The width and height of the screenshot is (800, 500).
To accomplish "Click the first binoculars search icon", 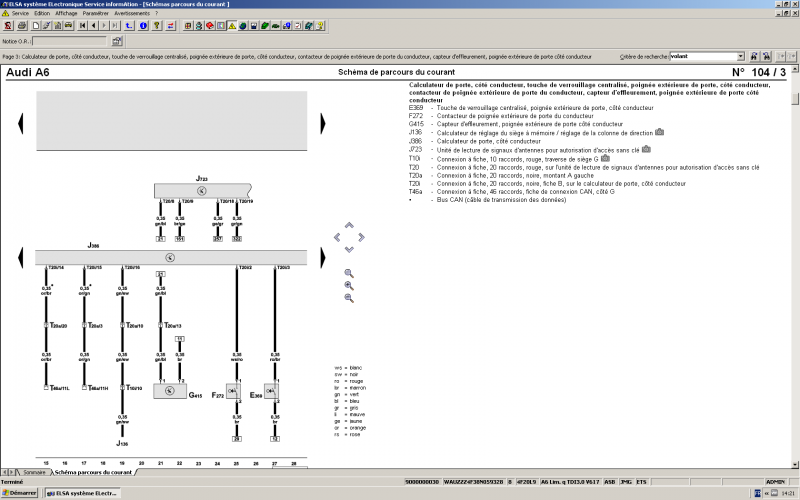I will (x=754, y=57).
